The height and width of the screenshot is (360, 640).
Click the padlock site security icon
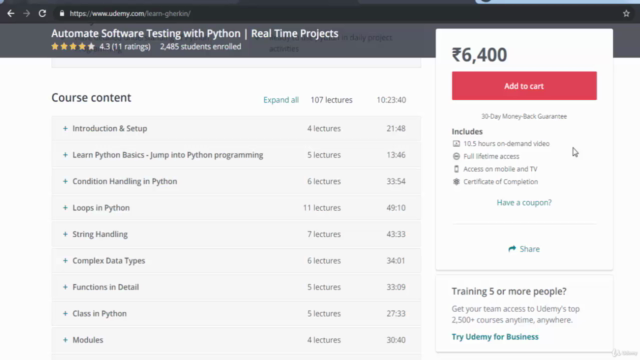point(62,13)
